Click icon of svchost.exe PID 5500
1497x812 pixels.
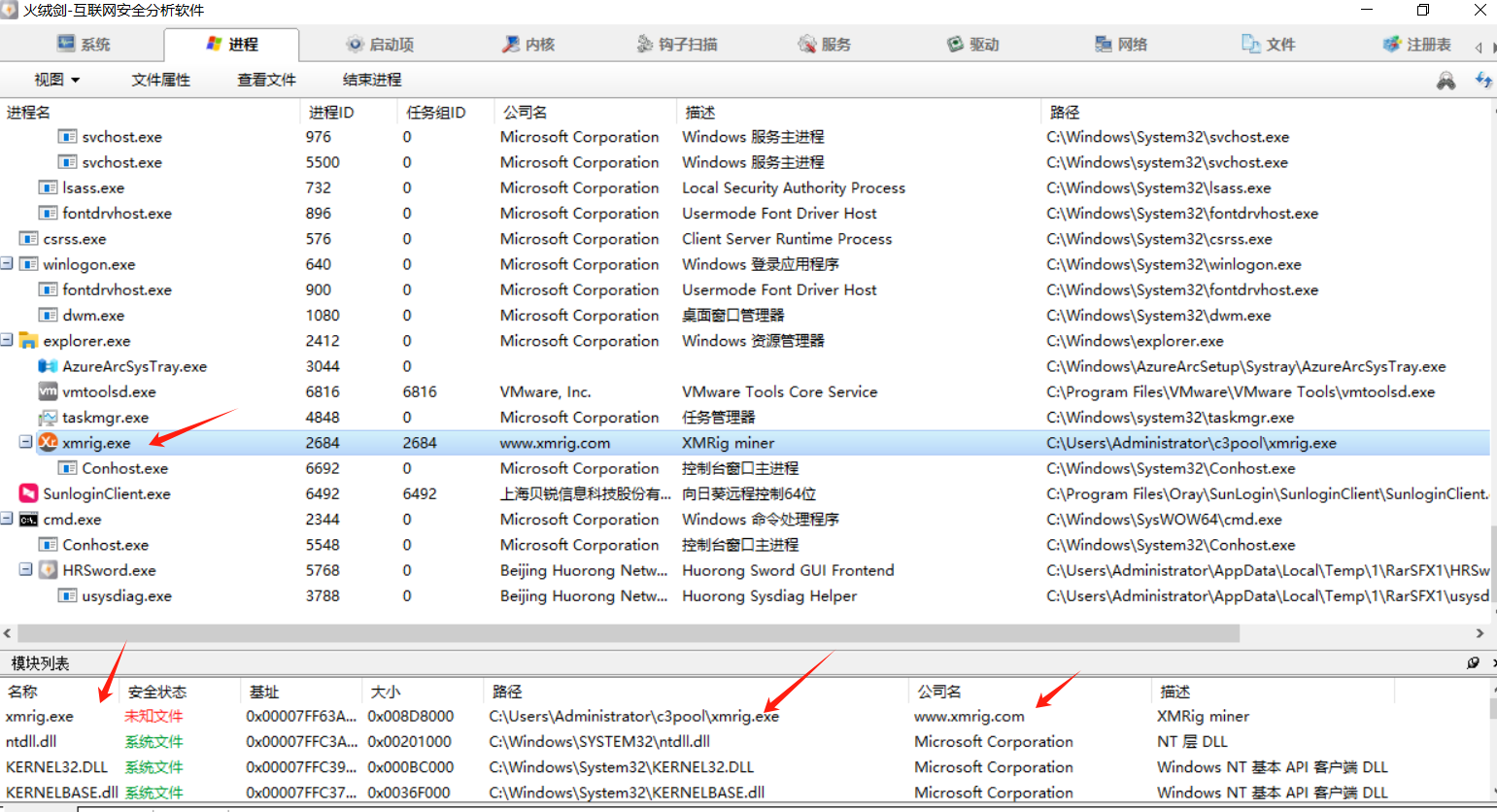tap(67, 162)
